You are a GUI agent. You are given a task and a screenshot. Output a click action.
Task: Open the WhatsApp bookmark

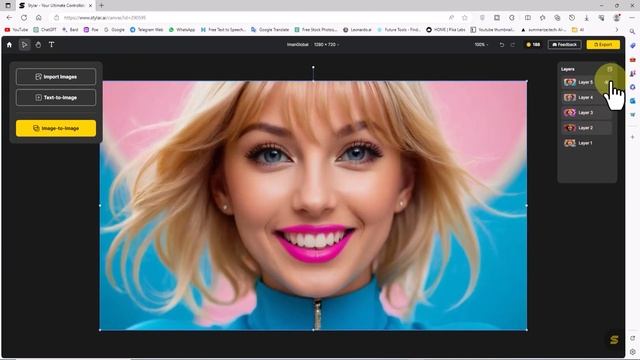(x=182, y=30)
